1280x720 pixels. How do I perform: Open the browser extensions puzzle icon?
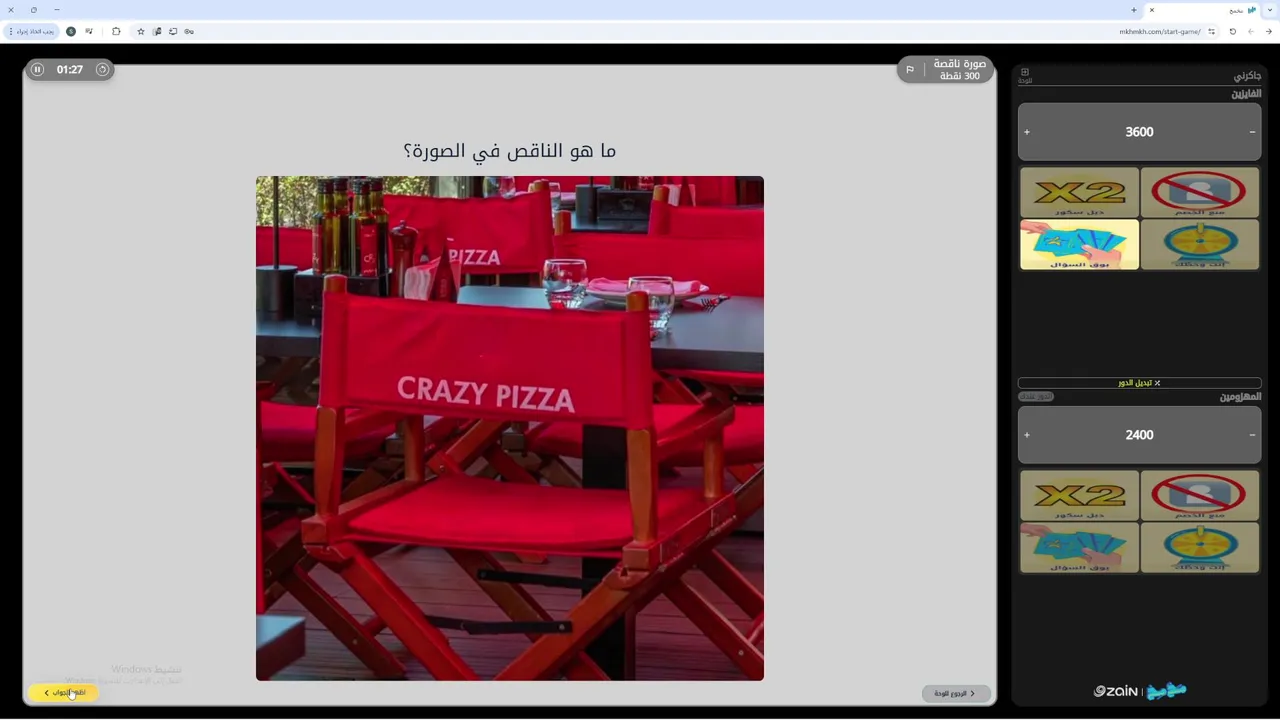pos(116,32)
